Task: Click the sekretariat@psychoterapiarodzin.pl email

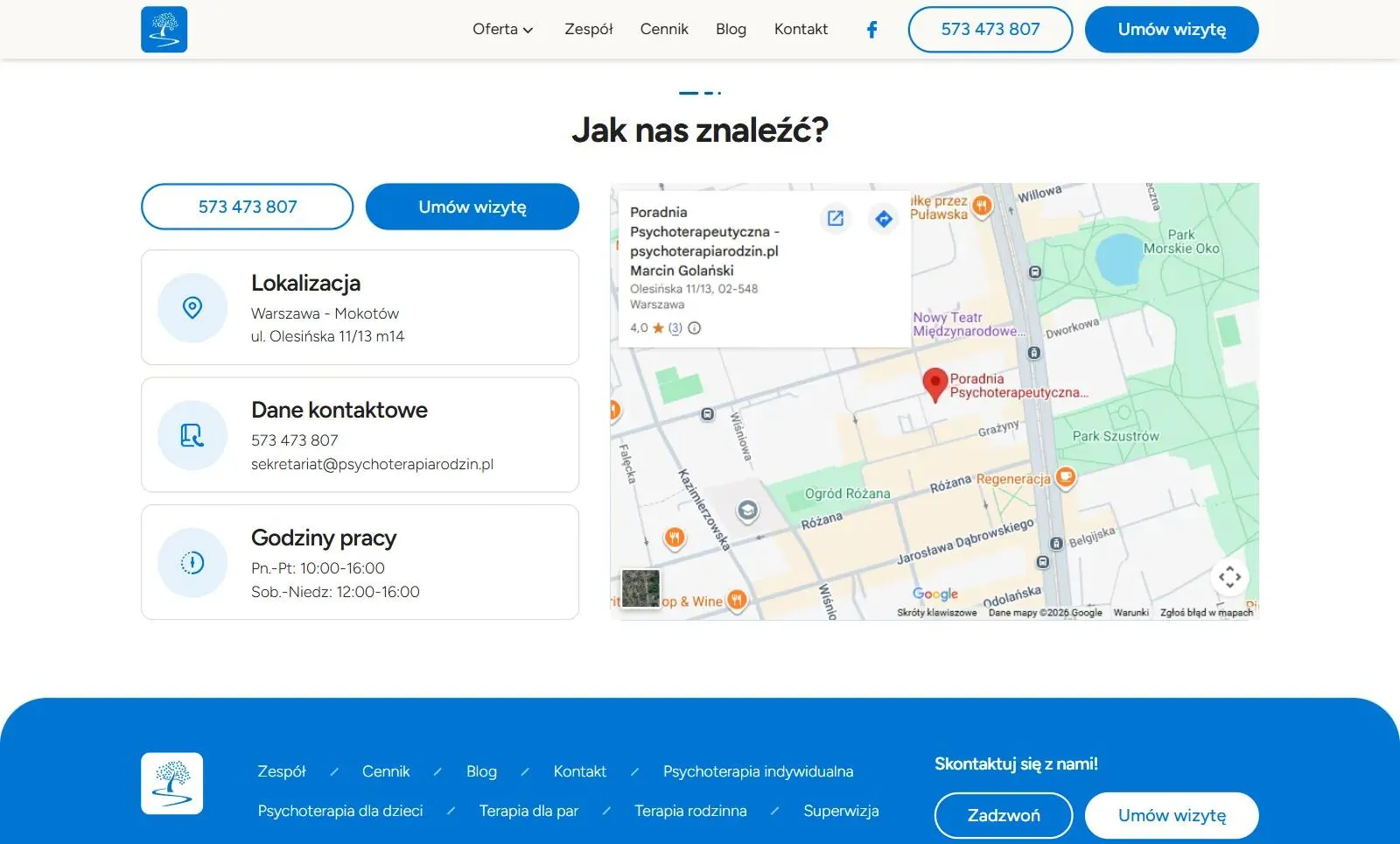Action: [372, 464]
